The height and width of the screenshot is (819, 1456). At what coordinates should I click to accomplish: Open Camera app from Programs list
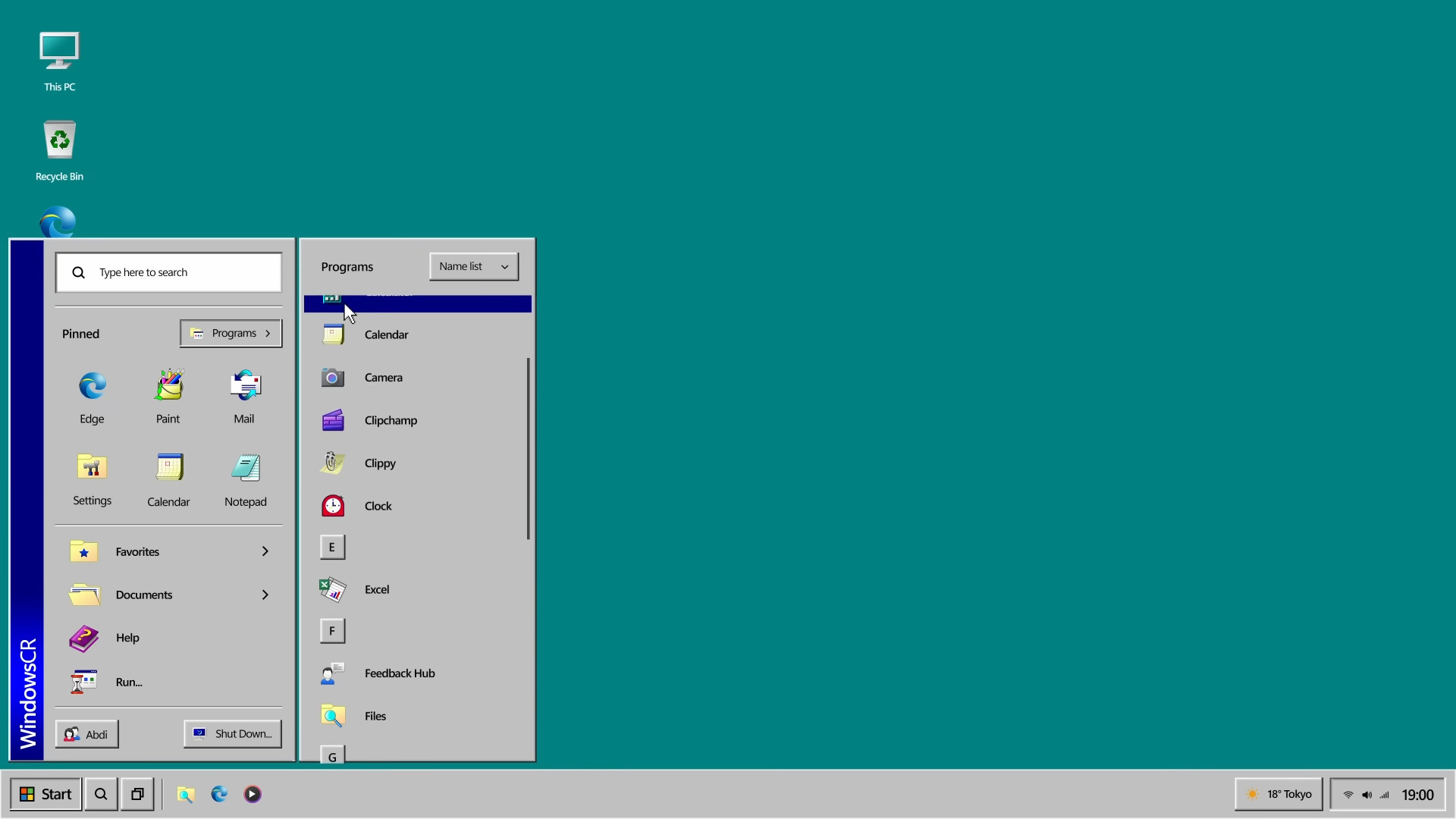(x=383, y=378)
